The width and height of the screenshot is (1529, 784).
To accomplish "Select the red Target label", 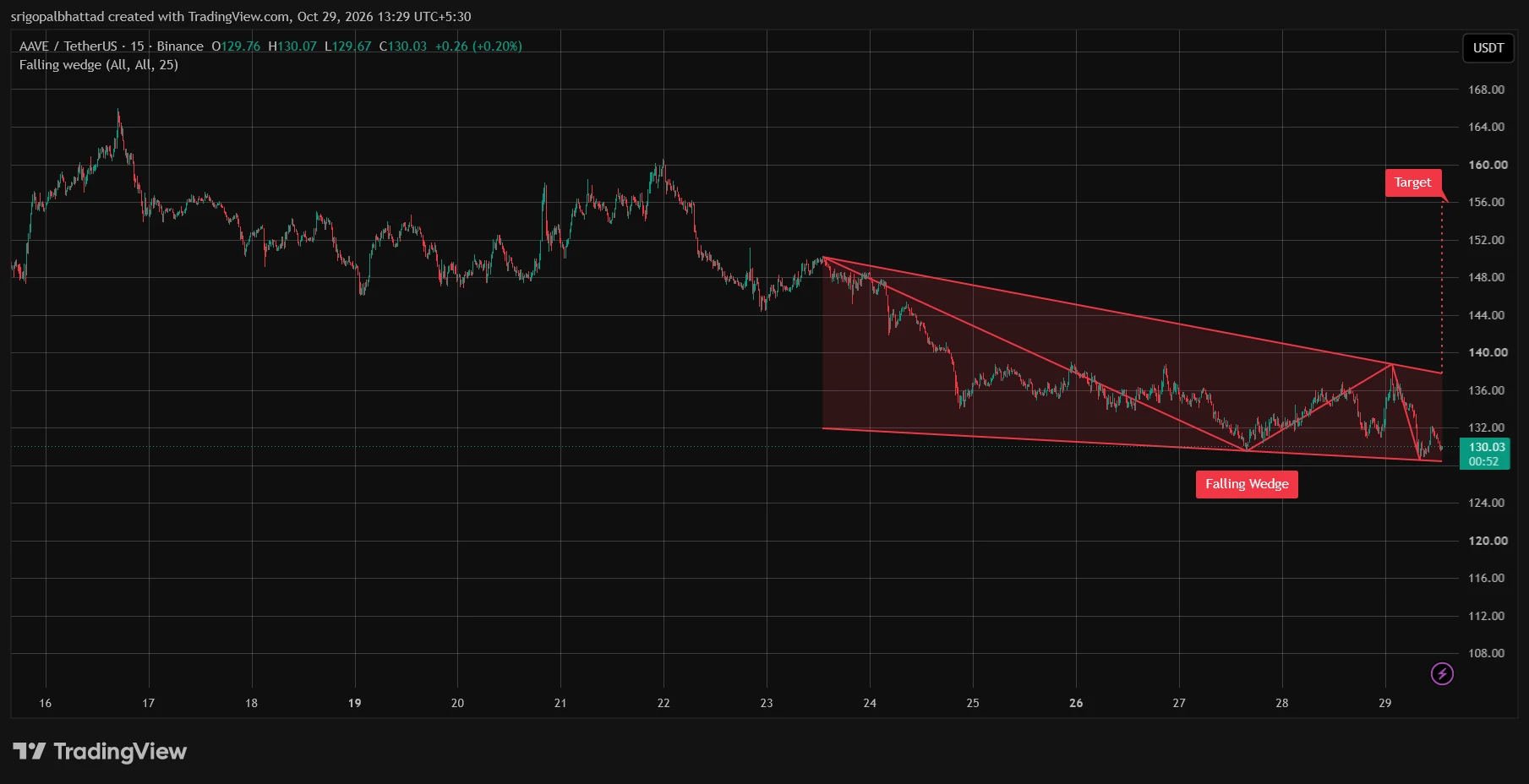I will [x=1412, y=182].
